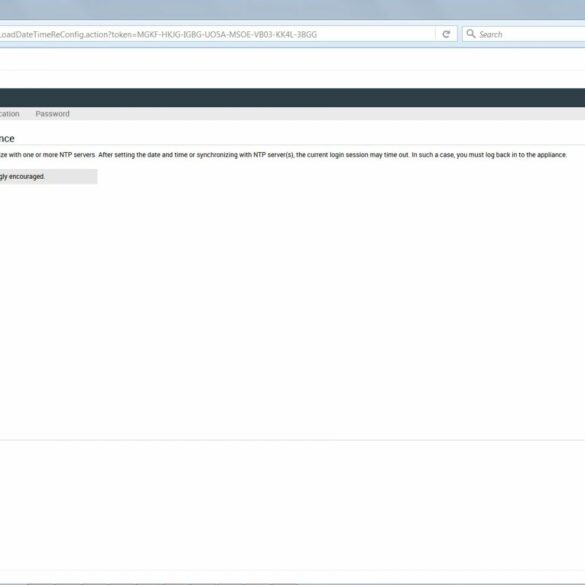Screen dimensions: 585x585
Task: Click the magnifier icon in the search box
Action: [471, 34]
